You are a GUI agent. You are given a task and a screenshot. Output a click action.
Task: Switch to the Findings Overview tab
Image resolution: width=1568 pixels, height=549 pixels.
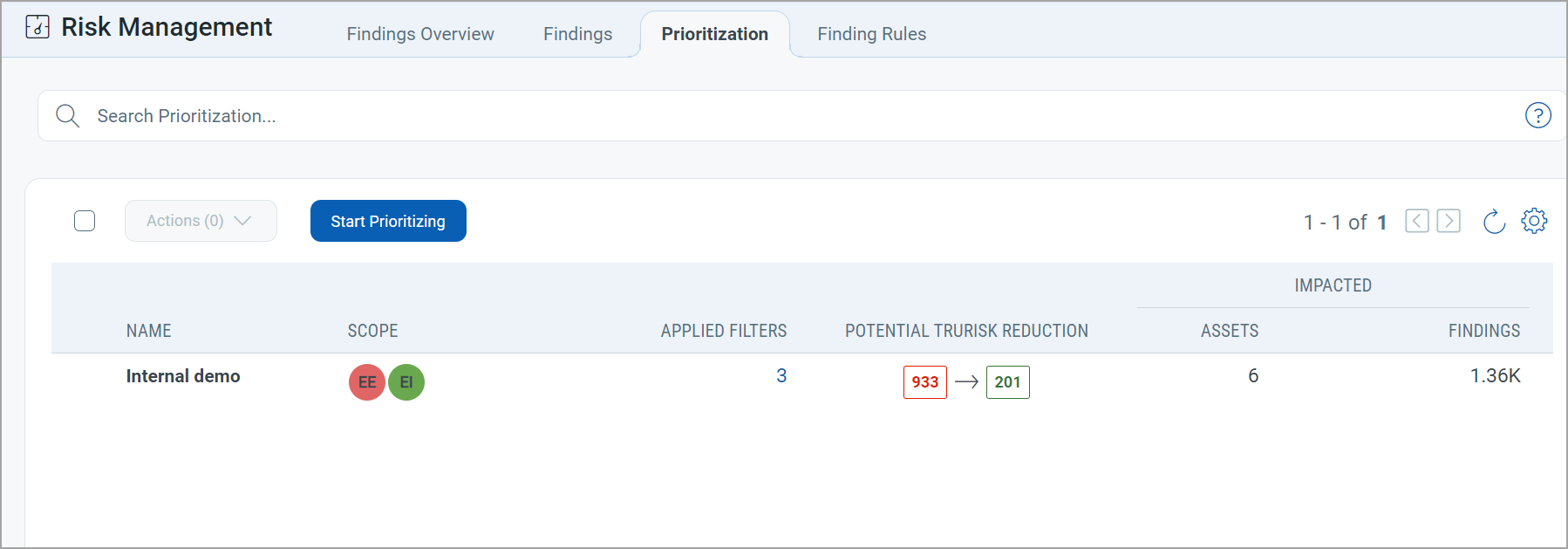420,33
